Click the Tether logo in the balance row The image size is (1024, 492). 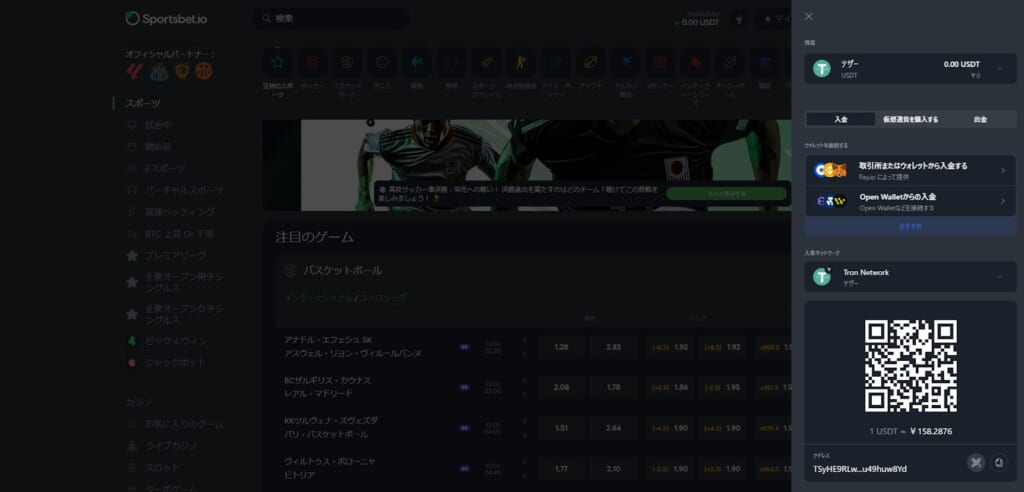pyautogui.click(x=822, y=69)
